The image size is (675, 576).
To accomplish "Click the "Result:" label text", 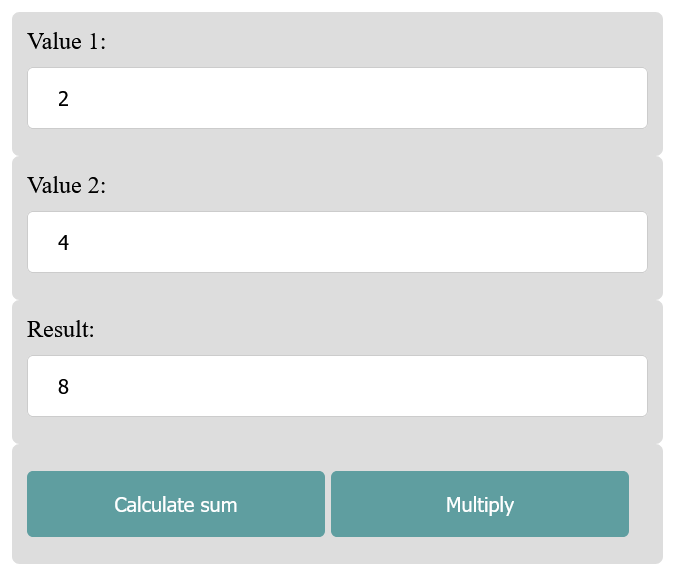I will click(60, 329).
